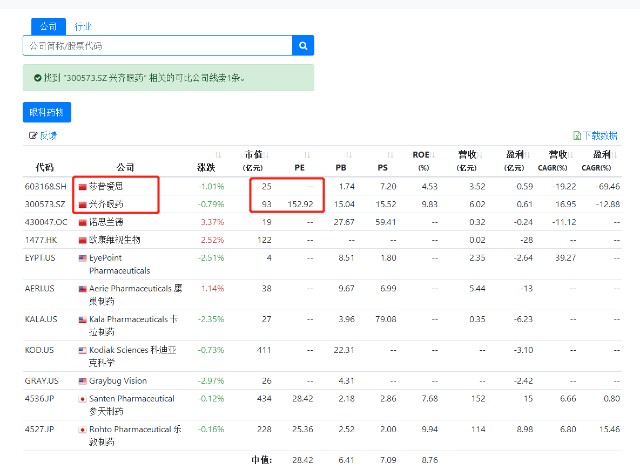This screenshot has height=470, width=640.
Task: Sort by 营收 (亿元) column
Action: [x=480, y=155]
